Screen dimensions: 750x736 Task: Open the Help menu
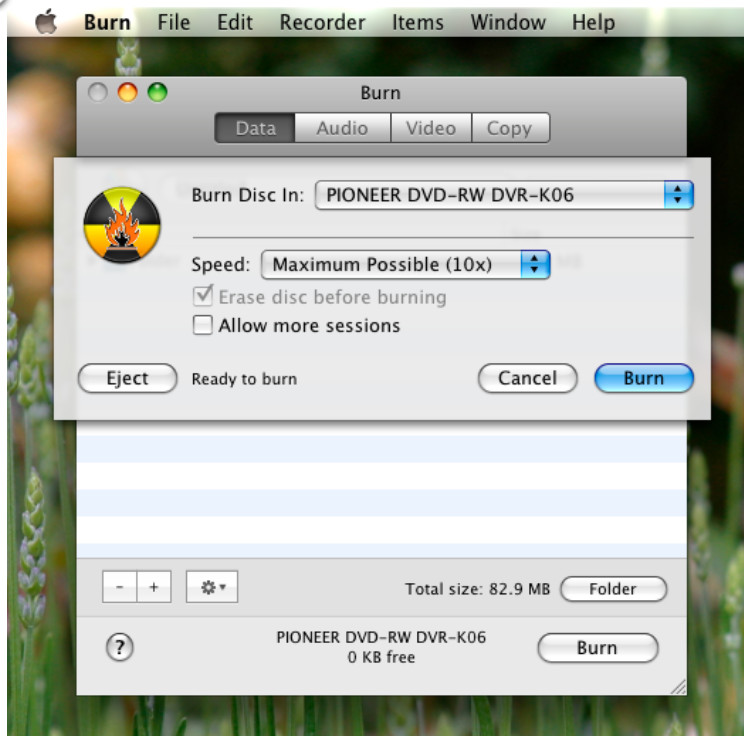[x=594, y=22]
